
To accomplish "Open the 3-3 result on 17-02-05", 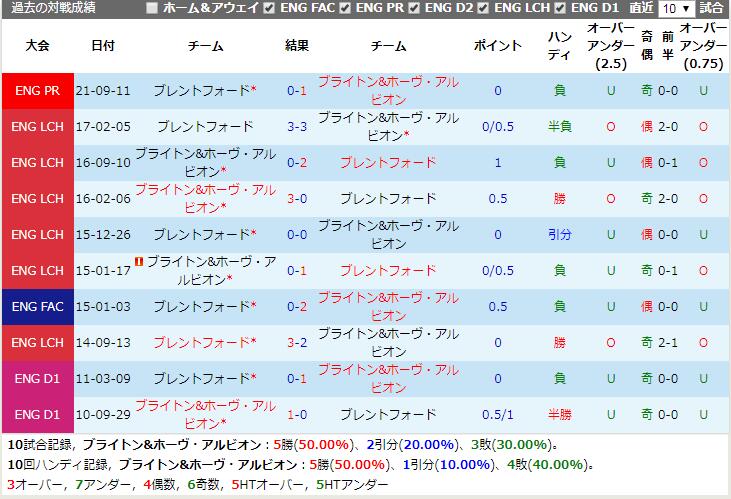I will 297,126.
